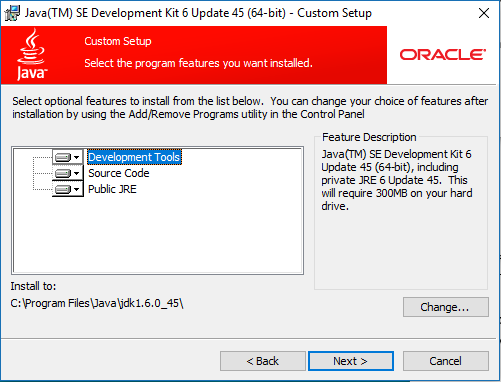The image size is (501, 382).
Task: Click the Custom Setup banner heading
Action: [x=118, y=41]
